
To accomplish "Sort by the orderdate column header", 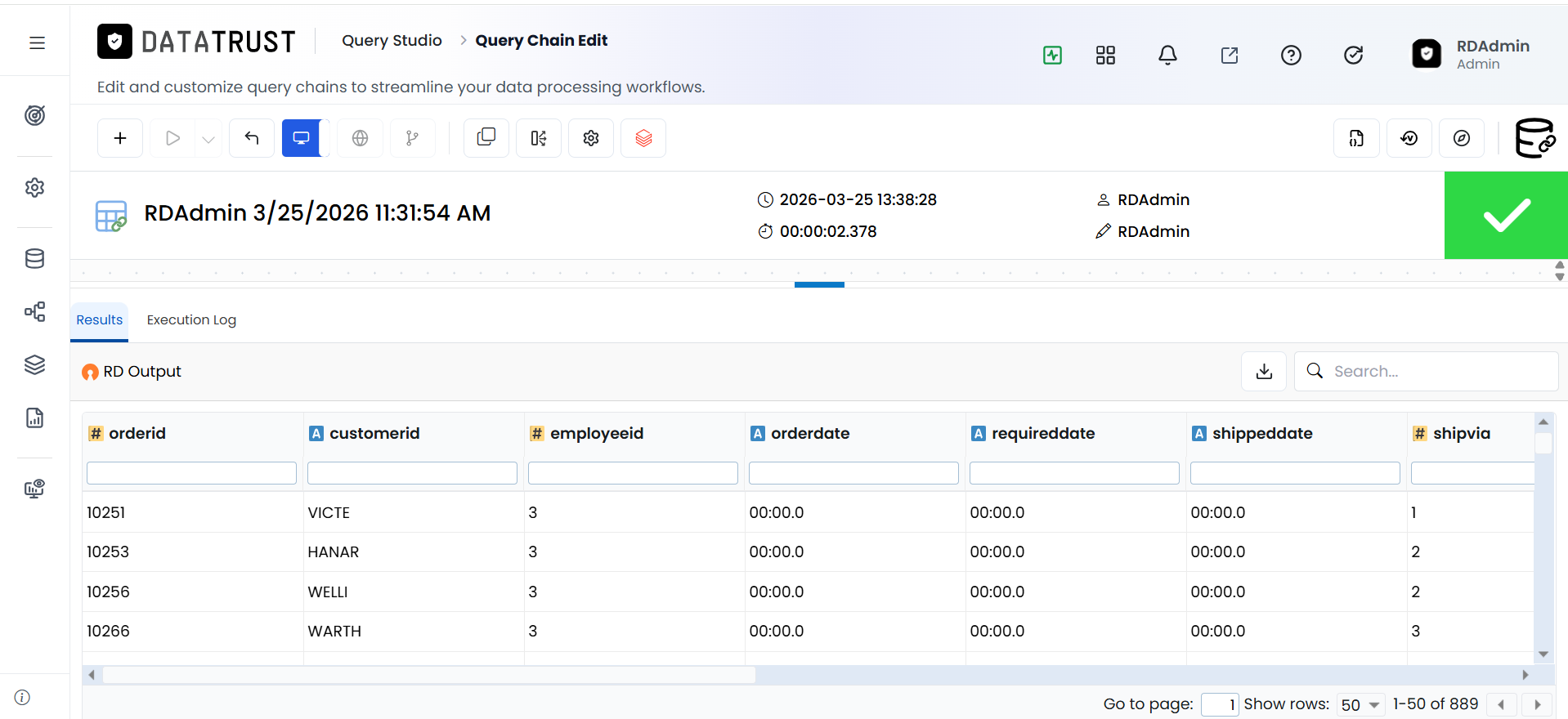I will pos(810,433).
